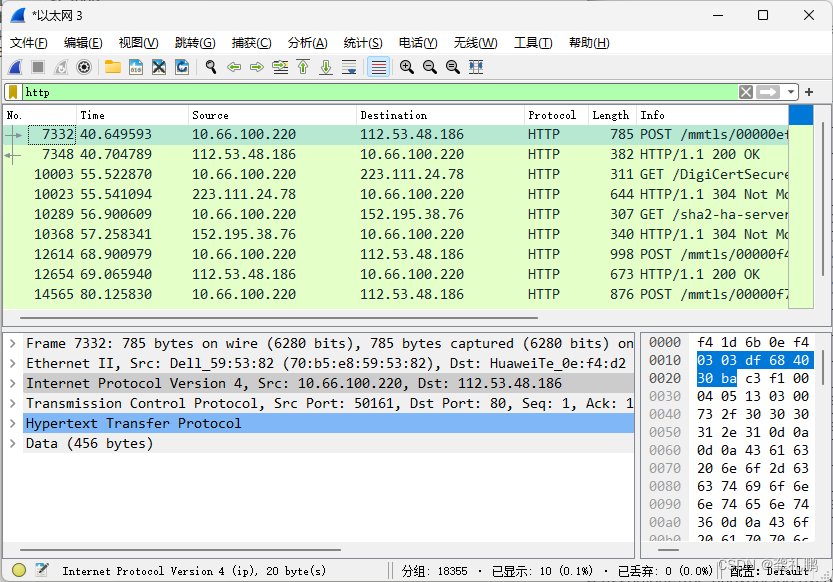Select packet 7348 HTTP/1.1 200 OK
The image size is (833, 582).
pyautogui.click(x=396, y=155)
